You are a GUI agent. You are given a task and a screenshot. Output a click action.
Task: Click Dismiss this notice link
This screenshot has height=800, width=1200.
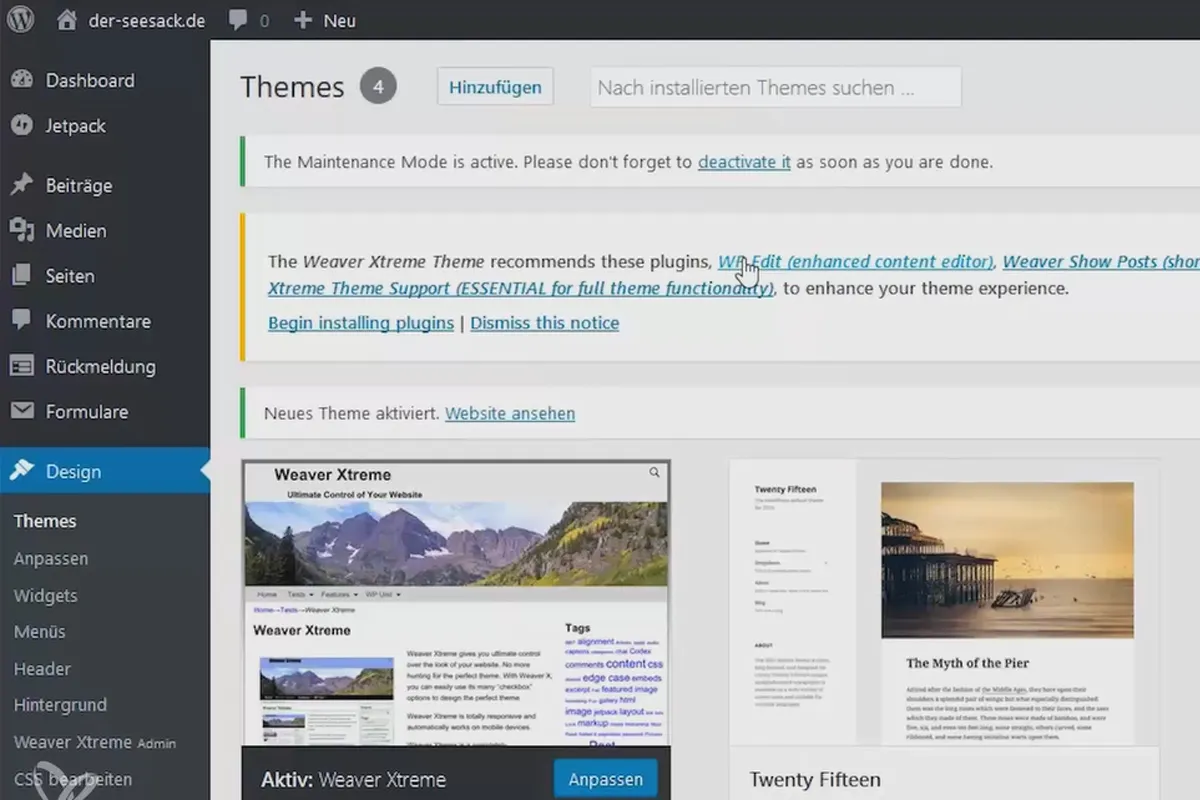click(x=545, y=323)
